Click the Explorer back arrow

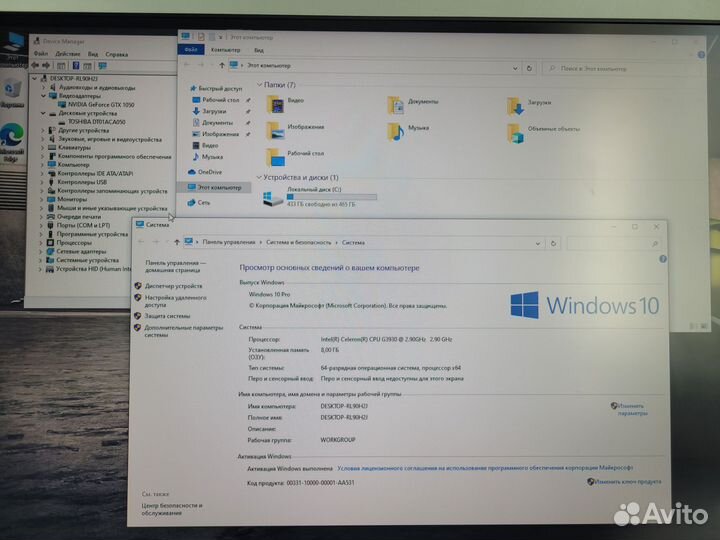pyautogui.click(x=187, y=65)
